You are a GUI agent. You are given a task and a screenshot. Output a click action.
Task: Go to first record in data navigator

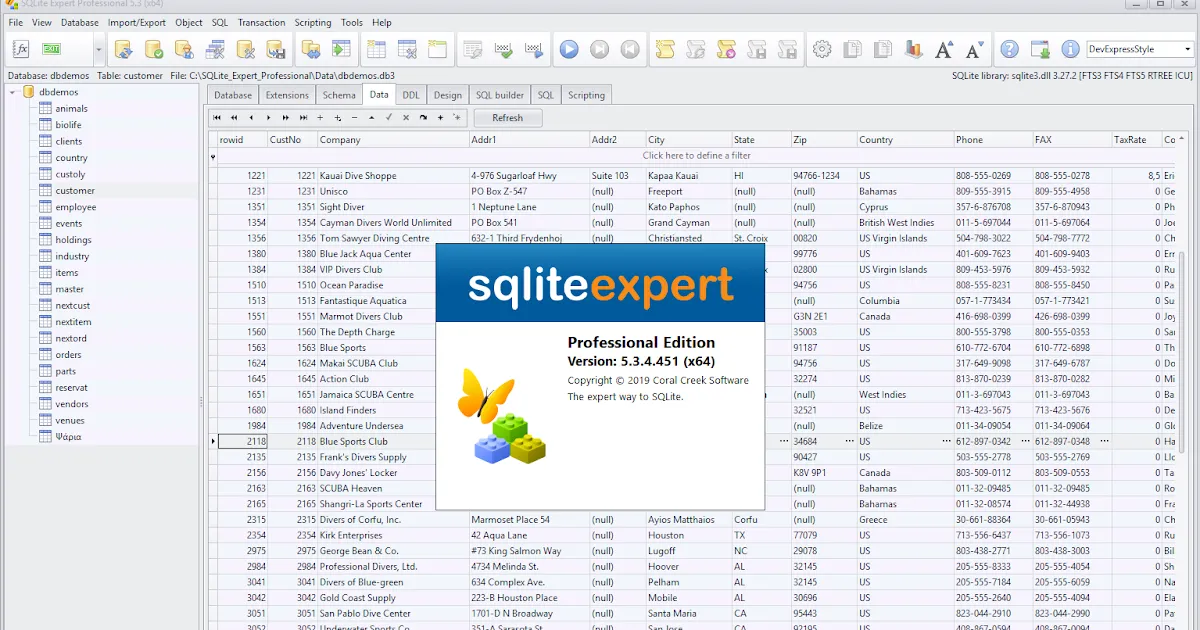pos(217,118)
